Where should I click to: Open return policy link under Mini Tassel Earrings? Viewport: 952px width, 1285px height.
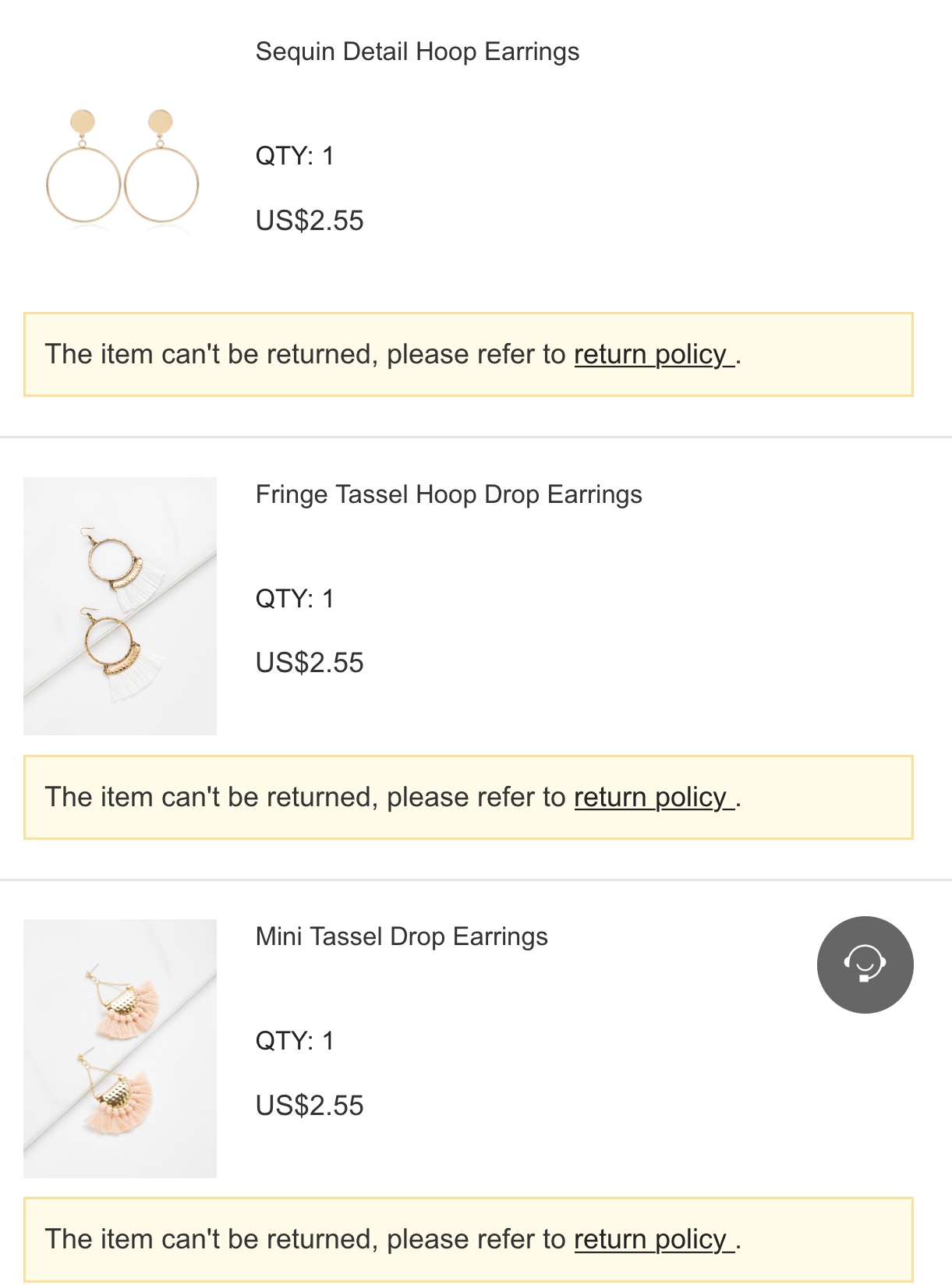click(x=653, y=1240)
